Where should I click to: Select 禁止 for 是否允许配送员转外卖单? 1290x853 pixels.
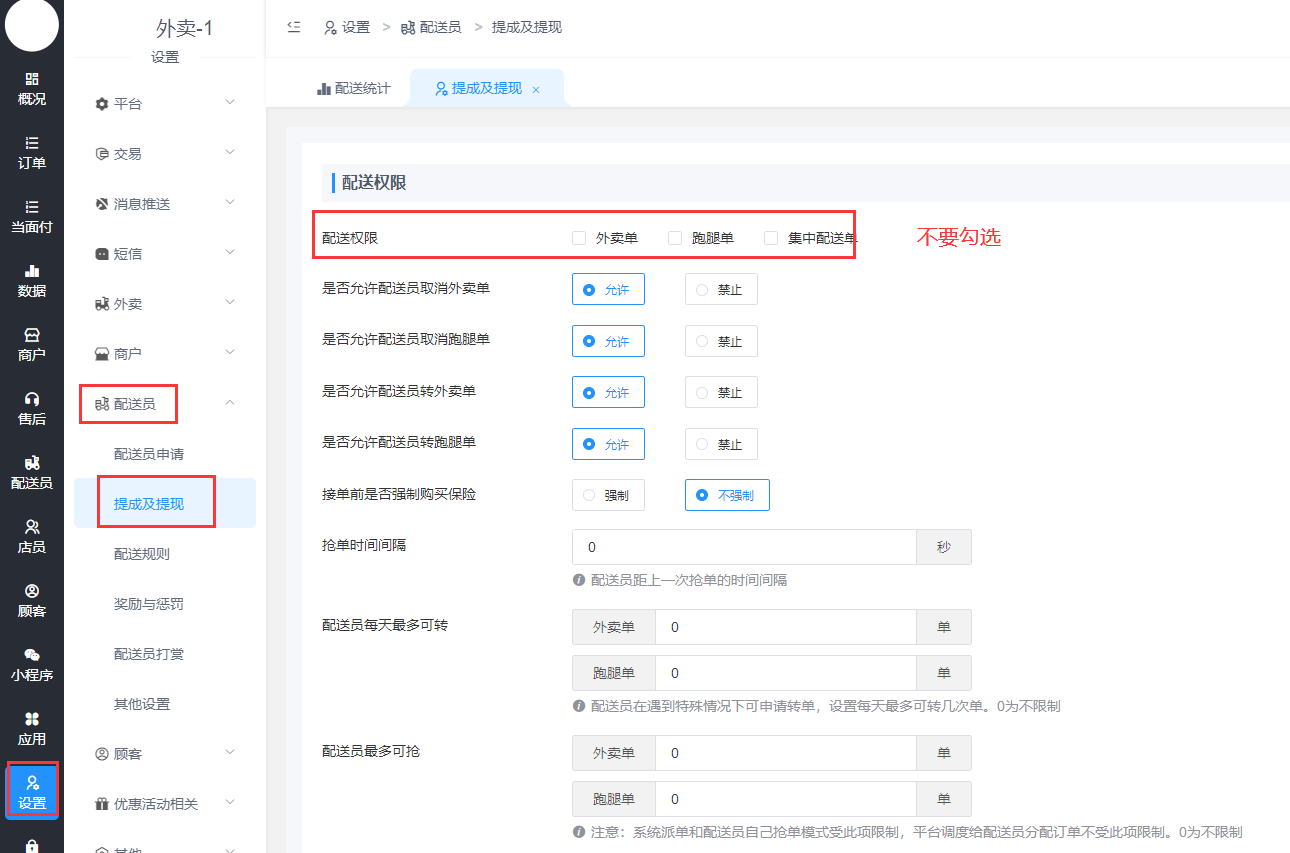pyautogui.click(x=721, y=393)
